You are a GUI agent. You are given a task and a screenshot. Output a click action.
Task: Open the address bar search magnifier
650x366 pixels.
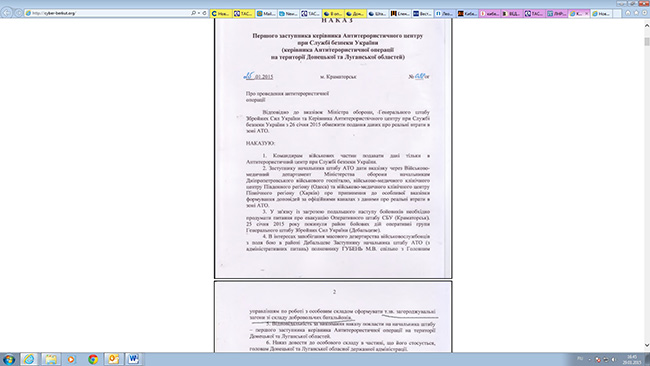point(193,13)
